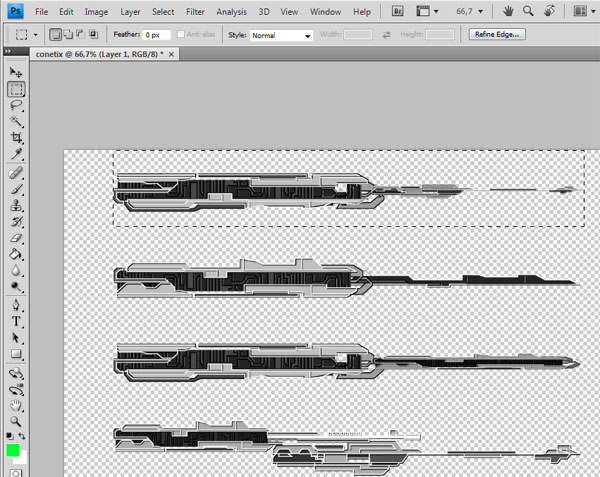Select the Rectangular Marquee tool in toolbox

click(x=16, y=89)
